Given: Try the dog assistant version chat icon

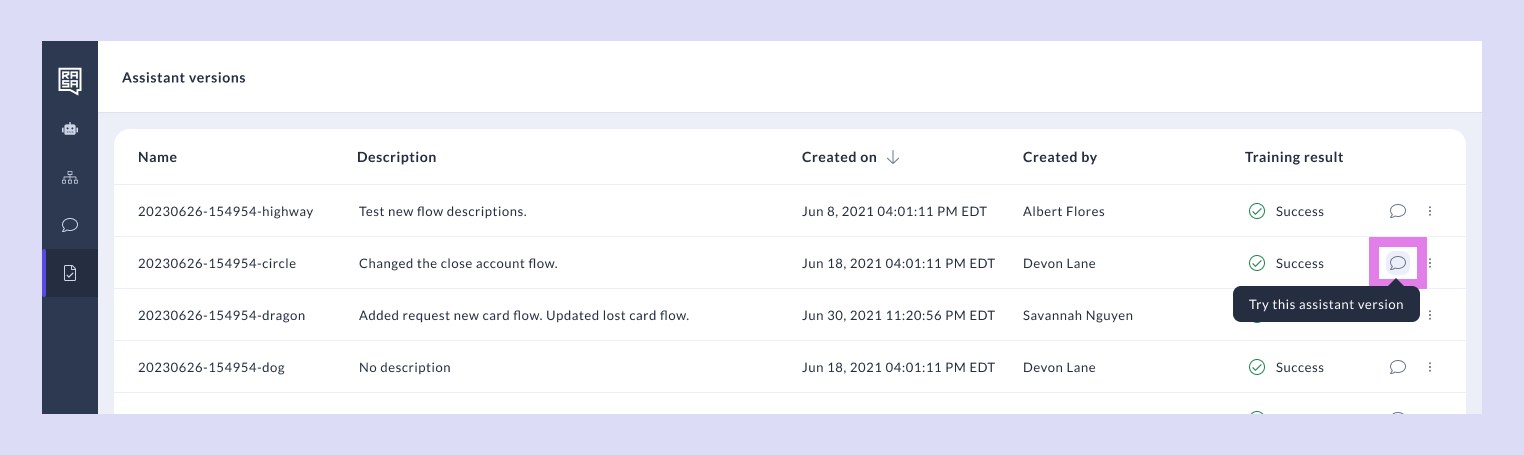Looking at the screenshot, I should coord(1398,367).
